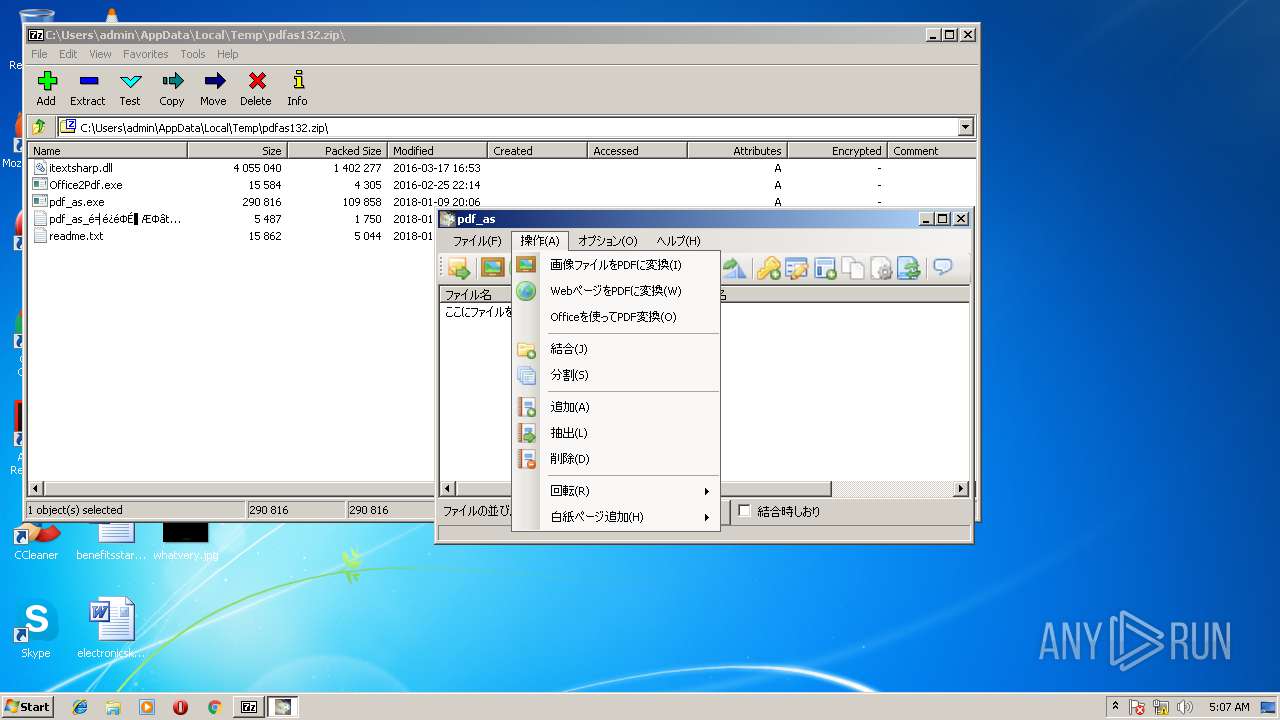Sort 7-Zip list by Encrypted column
This screenshot has height=720, width=1280.
coord(837,151)
